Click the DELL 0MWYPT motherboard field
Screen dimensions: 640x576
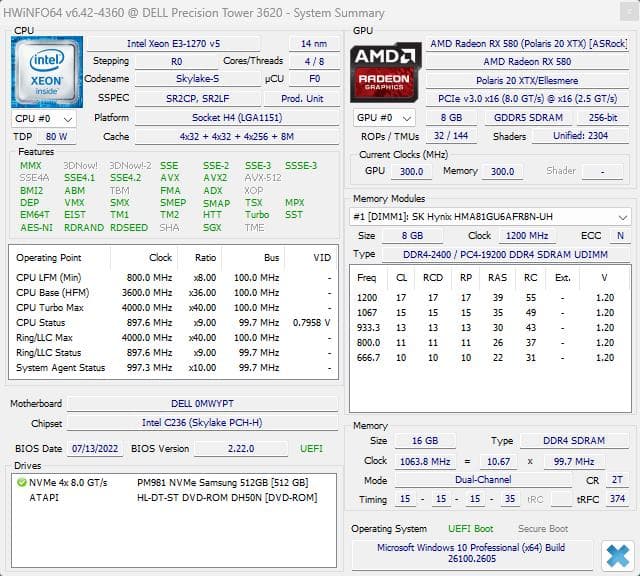pyautogui.click(x=202, y=404)
